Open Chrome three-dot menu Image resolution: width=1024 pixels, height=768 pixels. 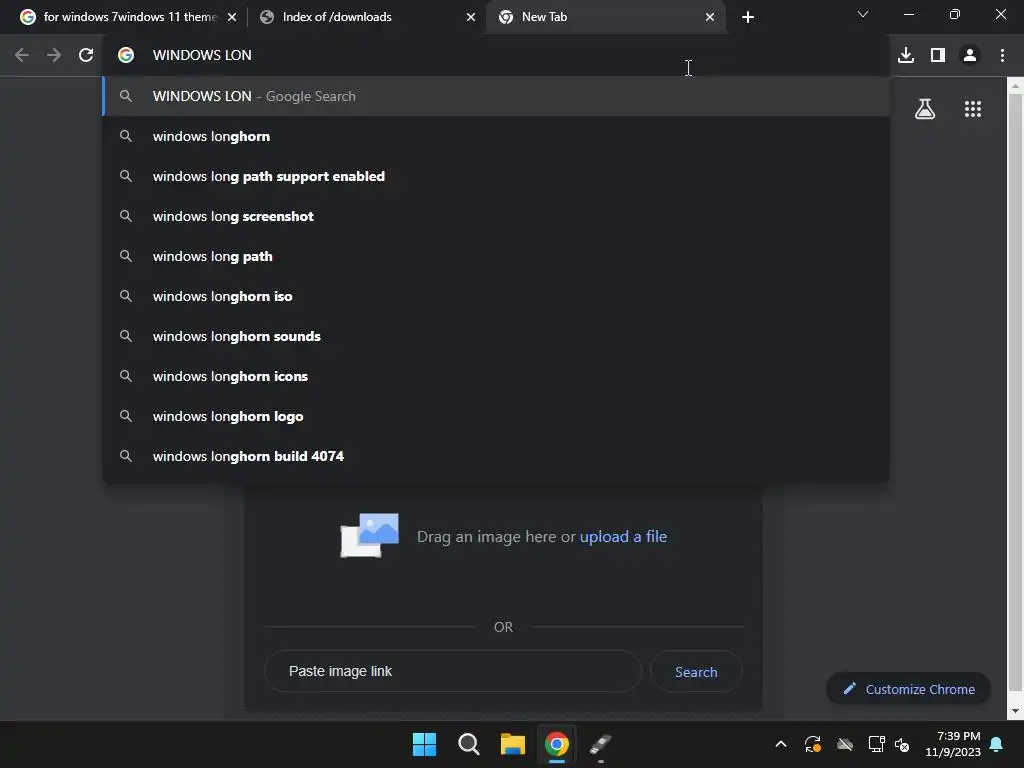pos(1002,55)
